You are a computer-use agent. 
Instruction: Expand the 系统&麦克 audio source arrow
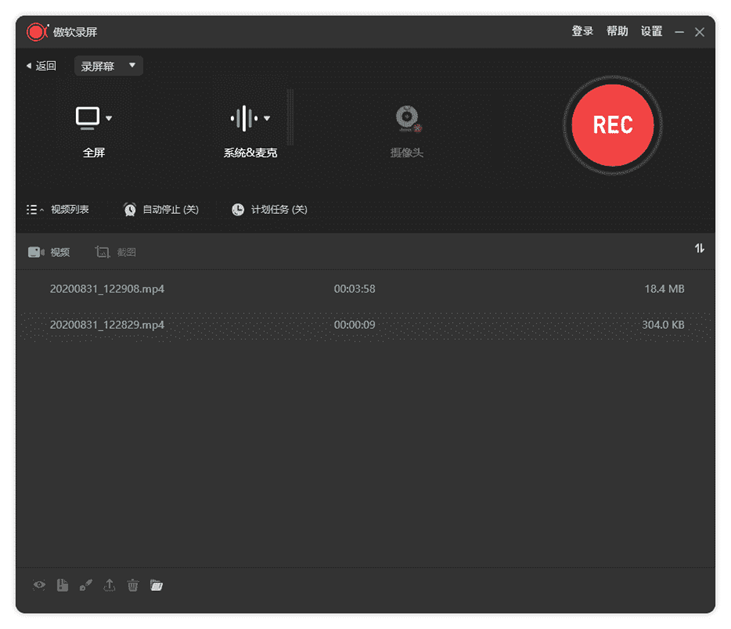267,118
